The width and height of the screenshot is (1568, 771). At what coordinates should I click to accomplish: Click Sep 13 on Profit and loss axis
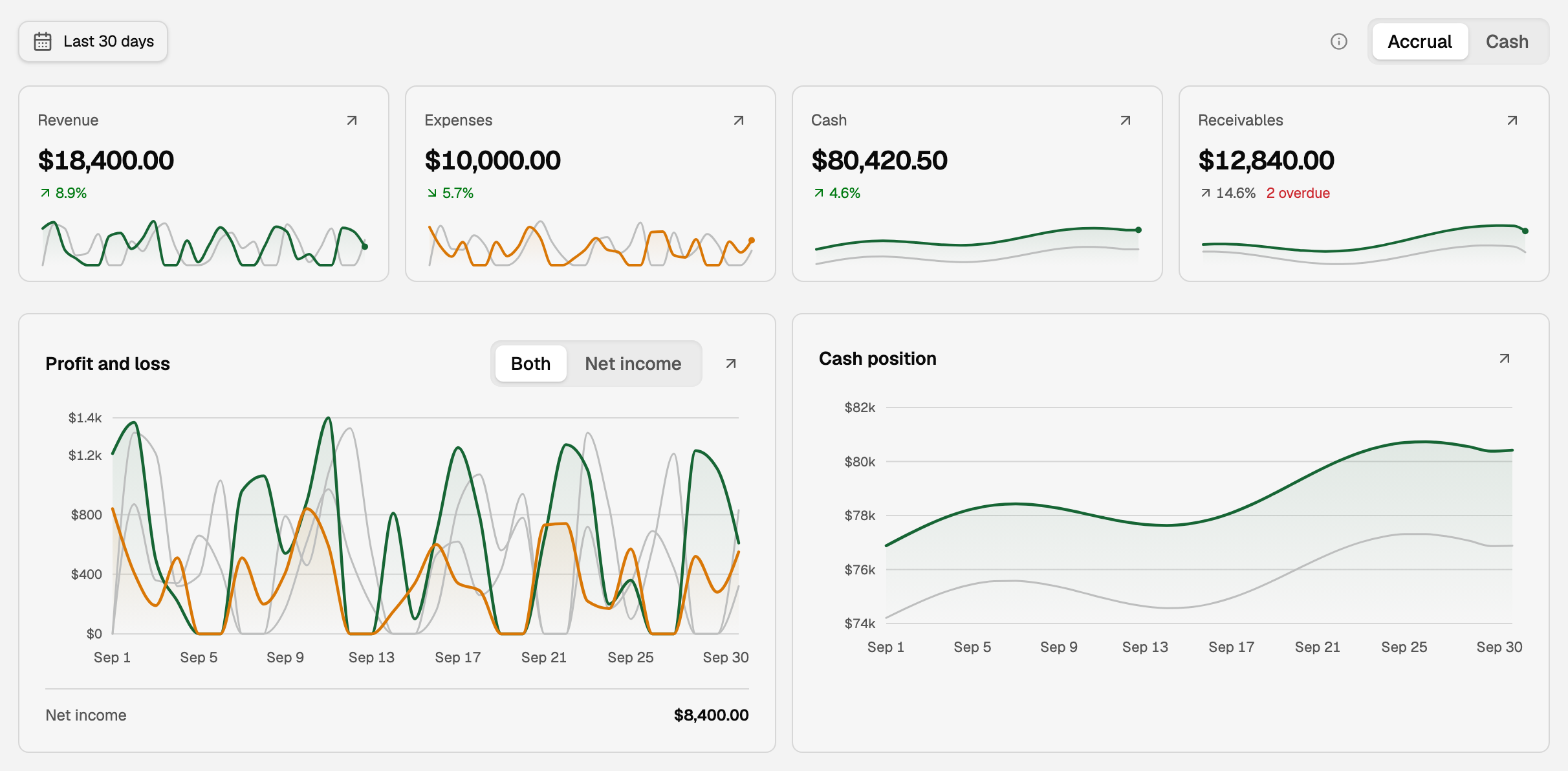(x=371, y=657)
